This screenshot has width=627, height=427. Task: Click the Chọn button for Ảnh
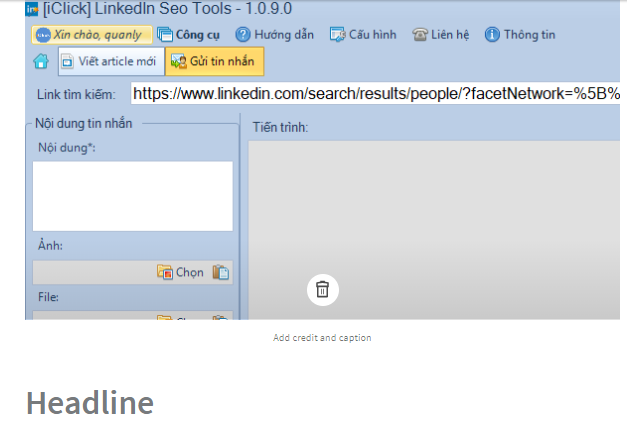(x=180, y=272)
